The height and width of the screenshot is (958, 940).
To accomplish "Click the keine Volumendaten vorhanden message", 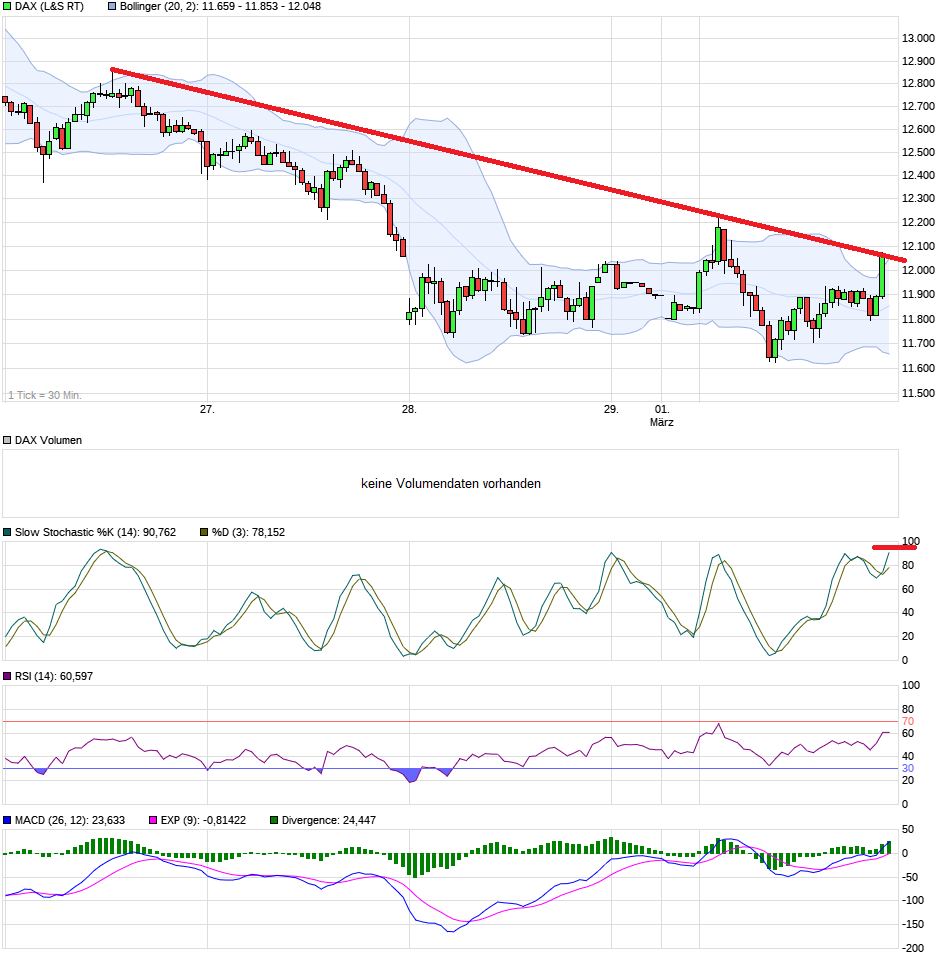I will (x=451, y=483).
